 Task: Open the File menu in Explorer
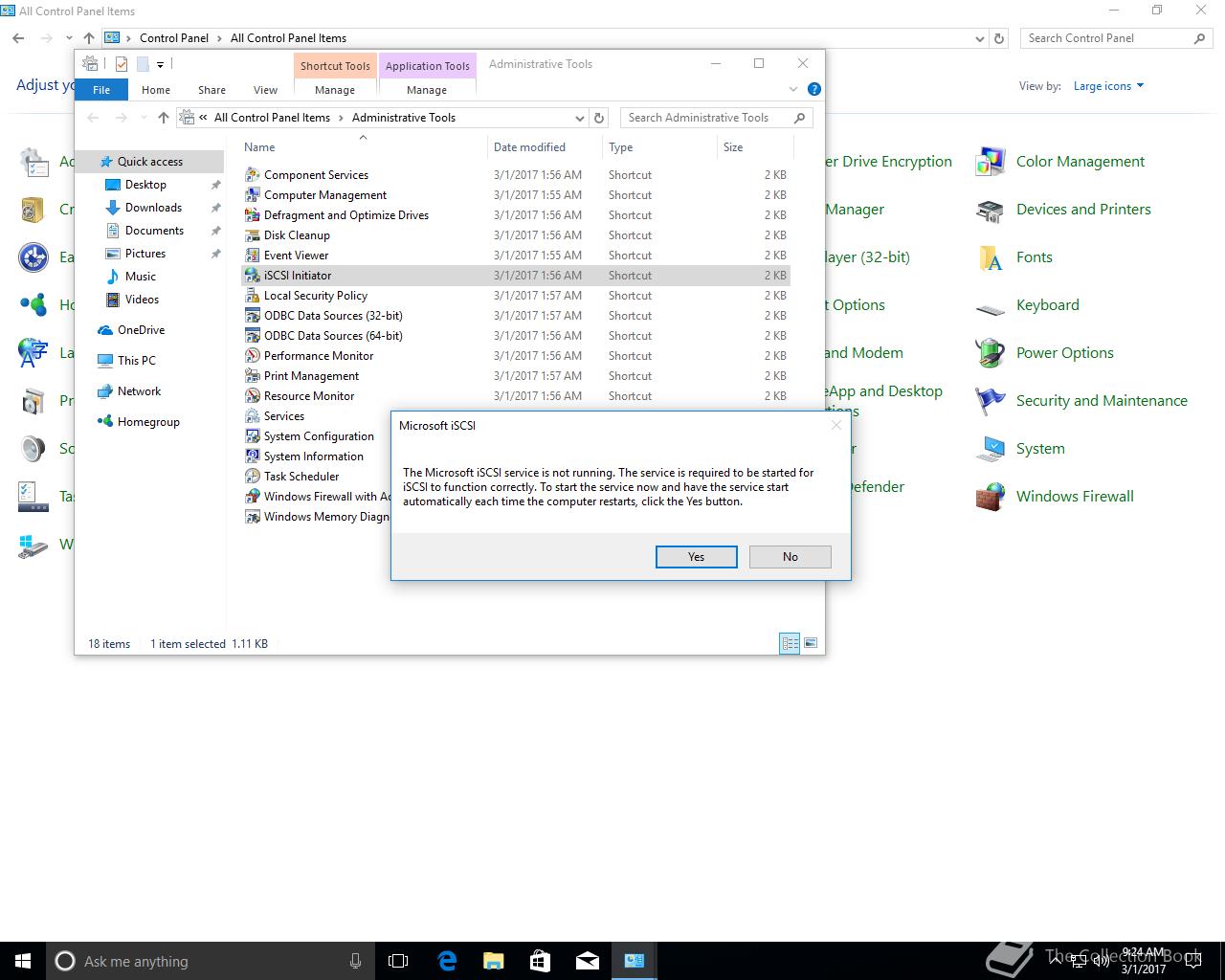coord(101,90)
